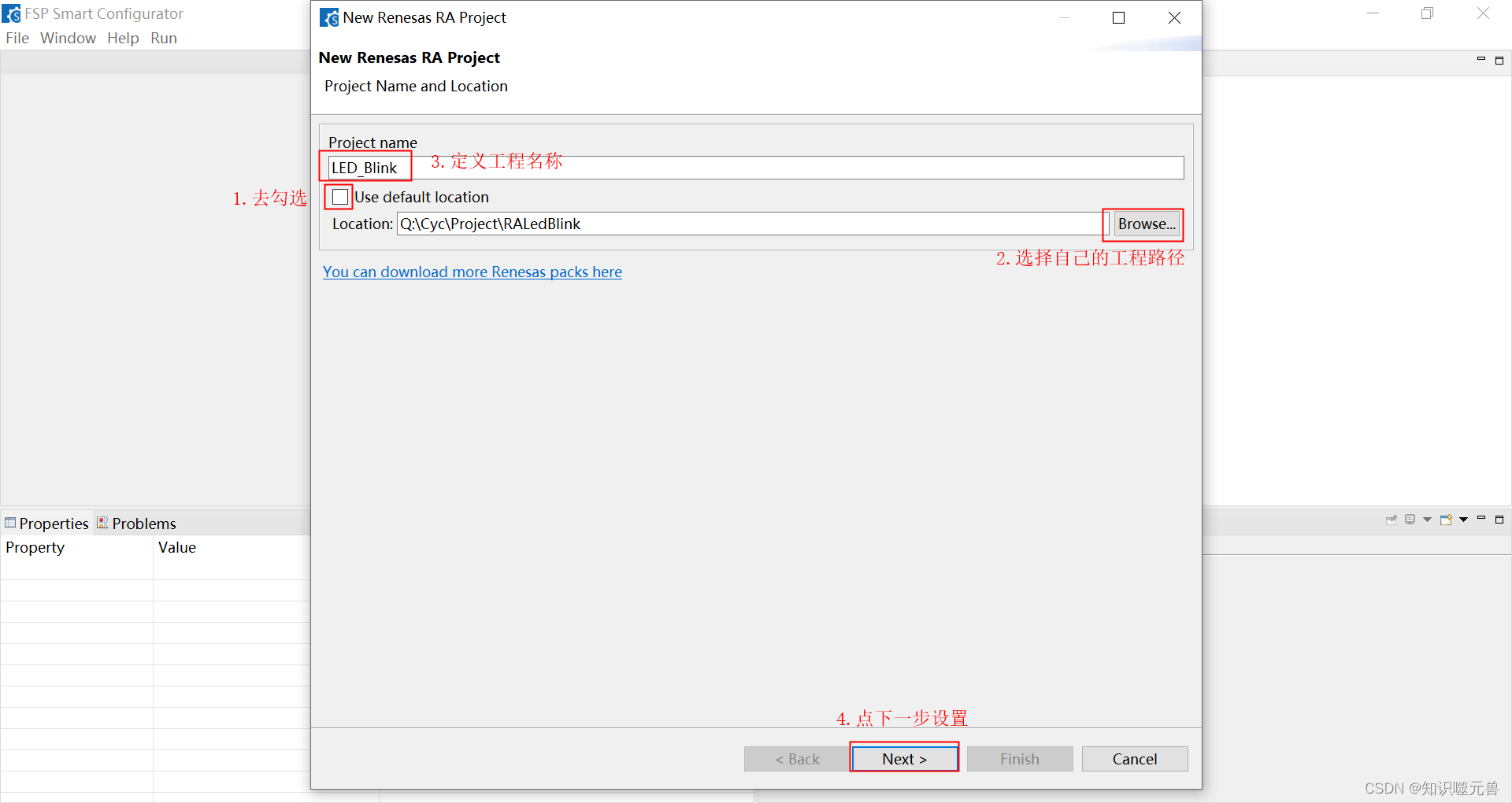Screen dimensions: 1512x803
Task: Click the disabled < Back button
Action: (x=797, y=759)
